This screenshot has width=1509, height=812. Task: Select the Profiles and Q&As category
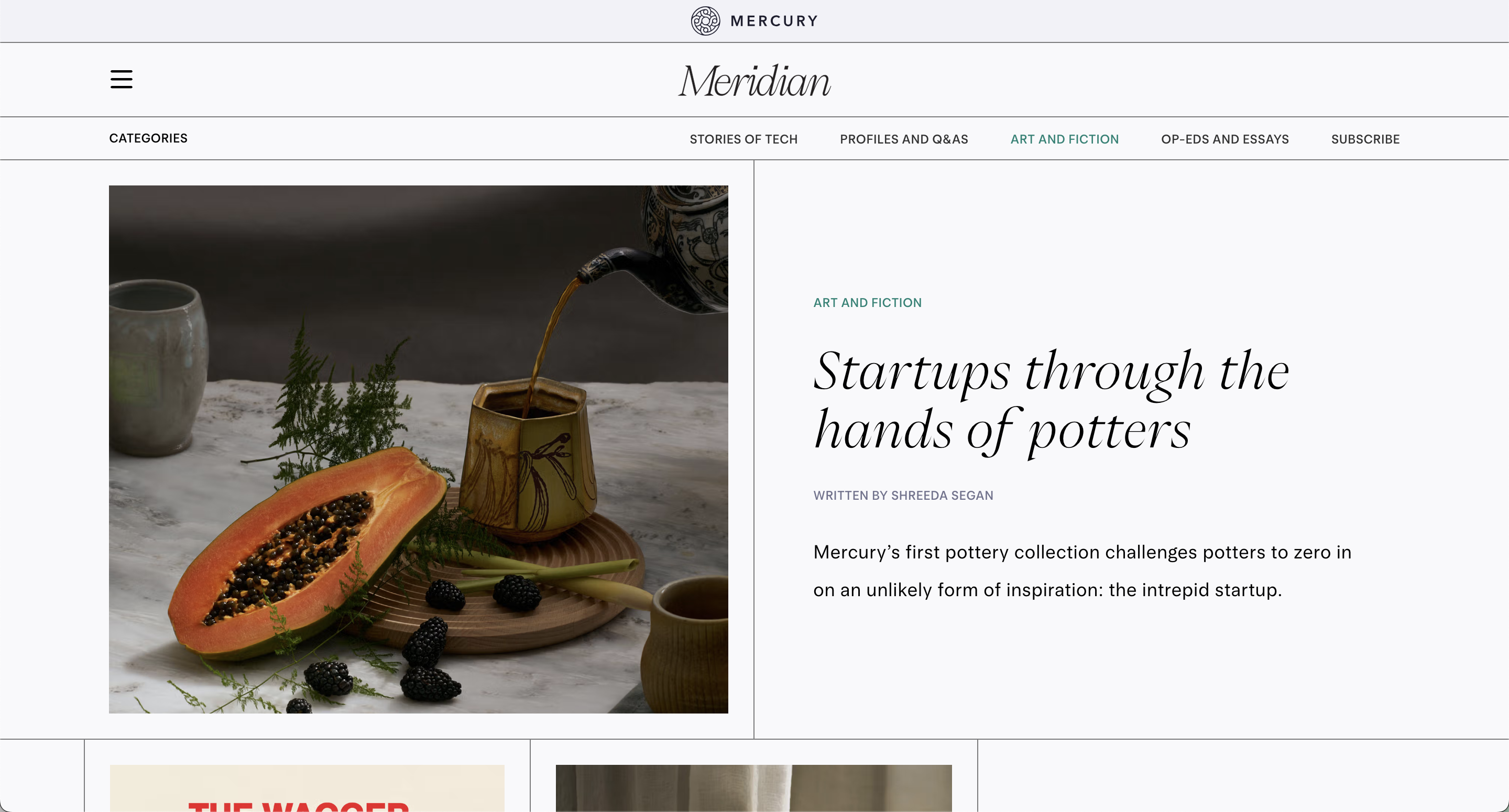pos(904,139)
